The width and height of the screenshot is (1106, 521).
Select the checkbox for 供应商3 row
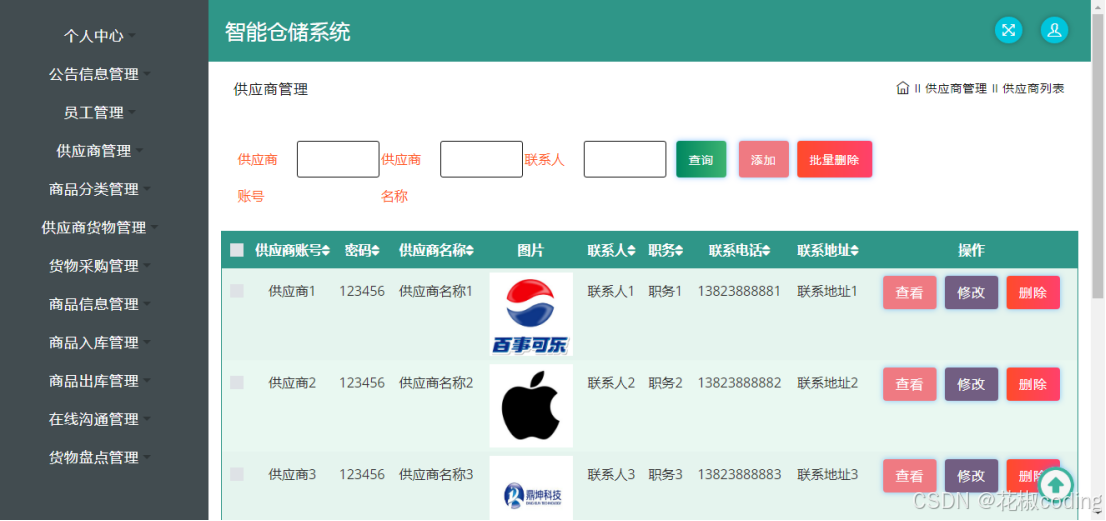coord(237,474)
